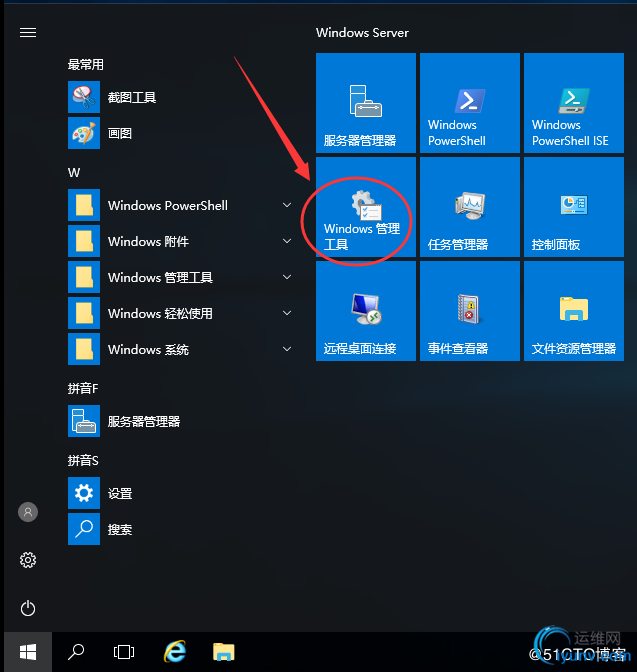This screenshot has width=637, height=672.
Task: Open the user account icon
Action: pyautogui.click(x=28, y=512)
